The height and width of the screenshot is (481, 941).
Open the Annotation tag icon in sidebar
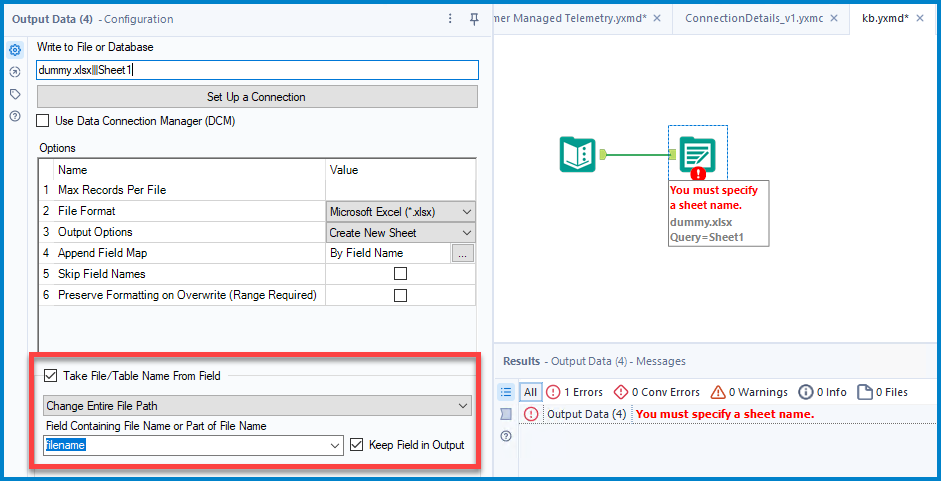pos(15,94)
